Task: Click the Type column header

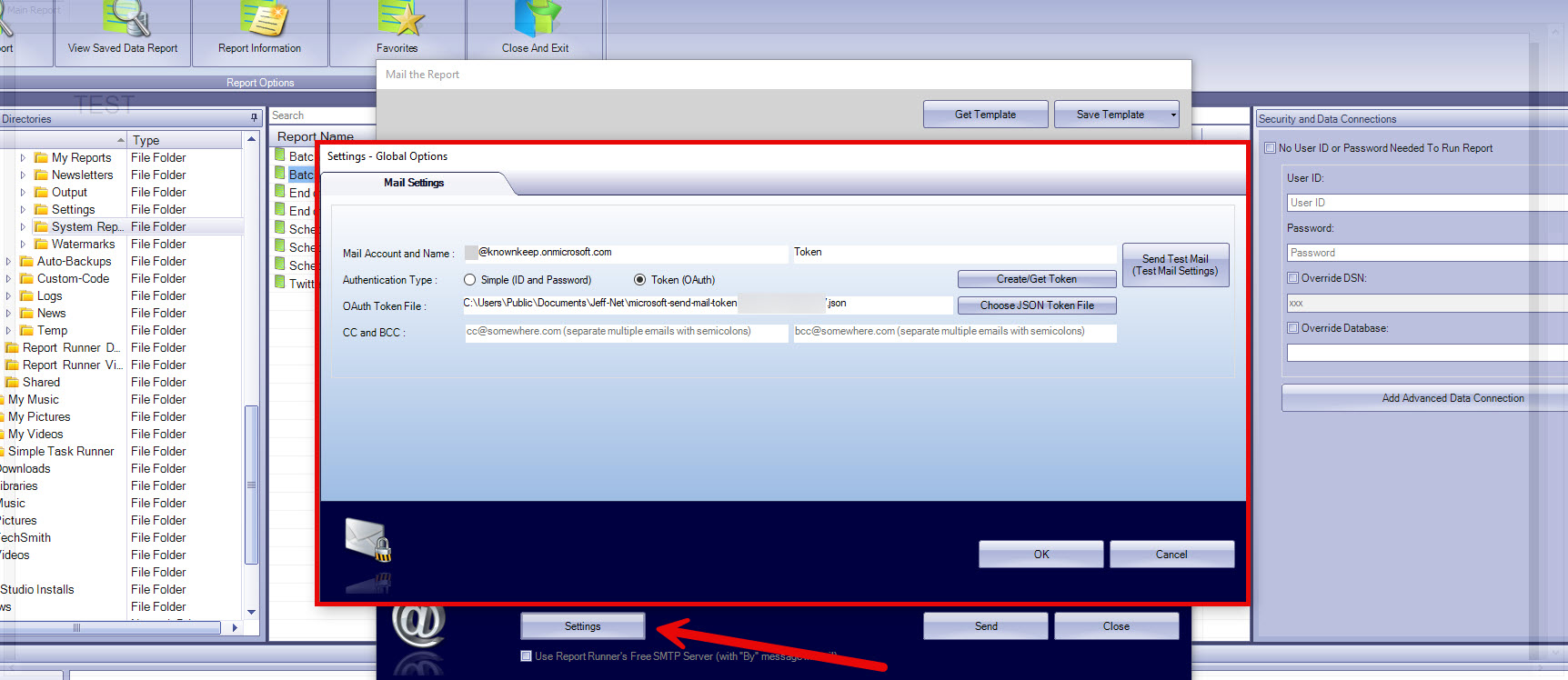Action: click(146, 140)
